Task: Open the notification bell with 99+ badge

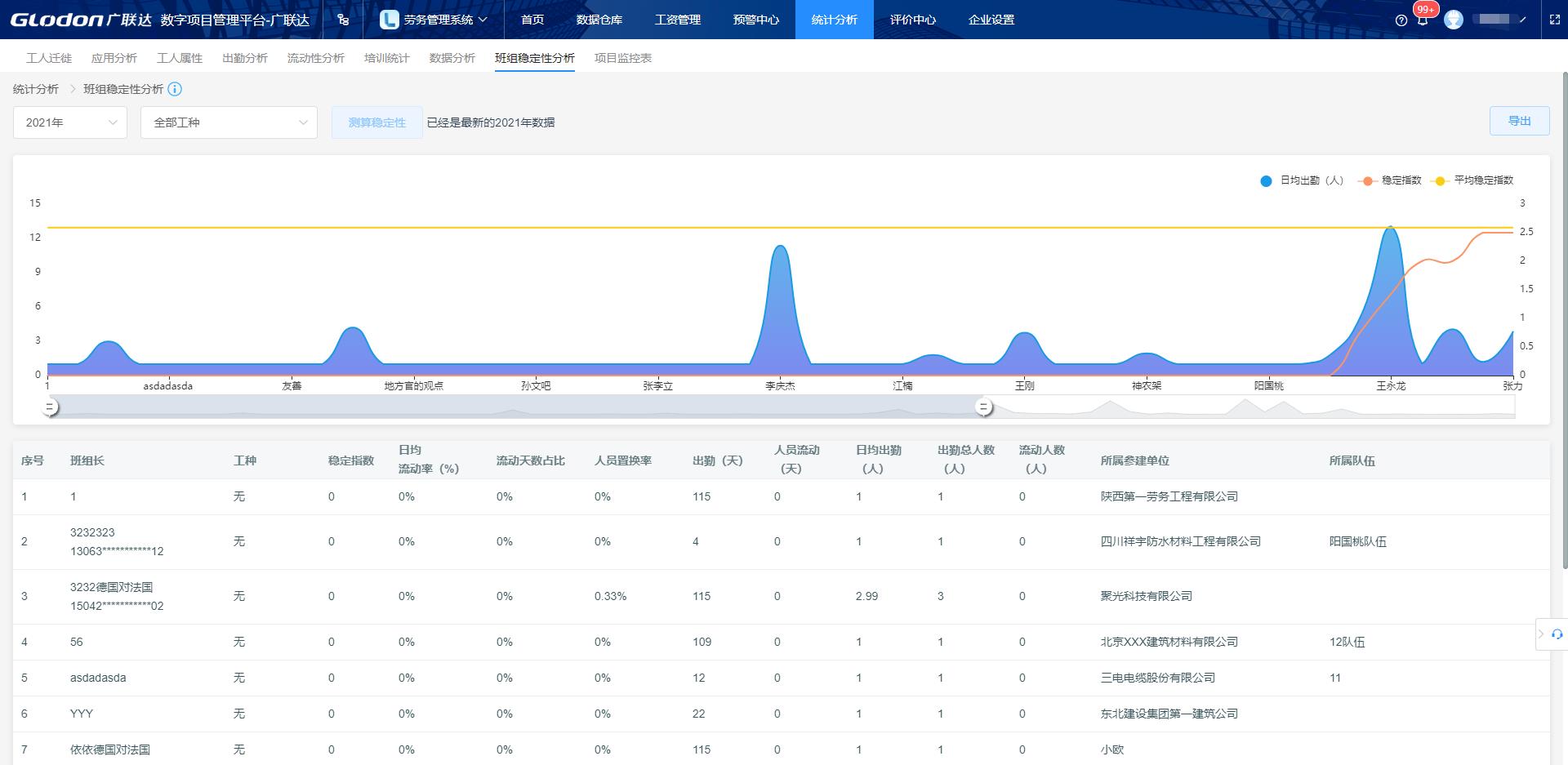Action: pos(1423,20)
